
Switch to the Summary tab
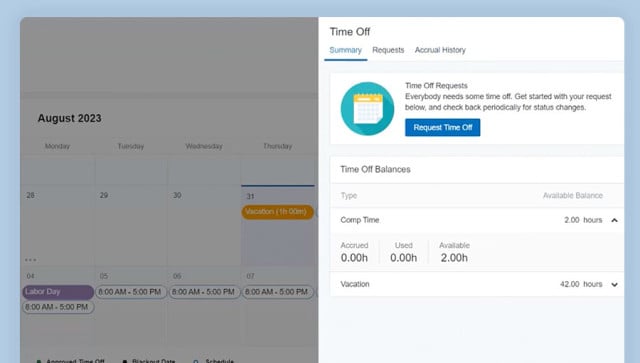pyautogui.click(x=345, y=50)
